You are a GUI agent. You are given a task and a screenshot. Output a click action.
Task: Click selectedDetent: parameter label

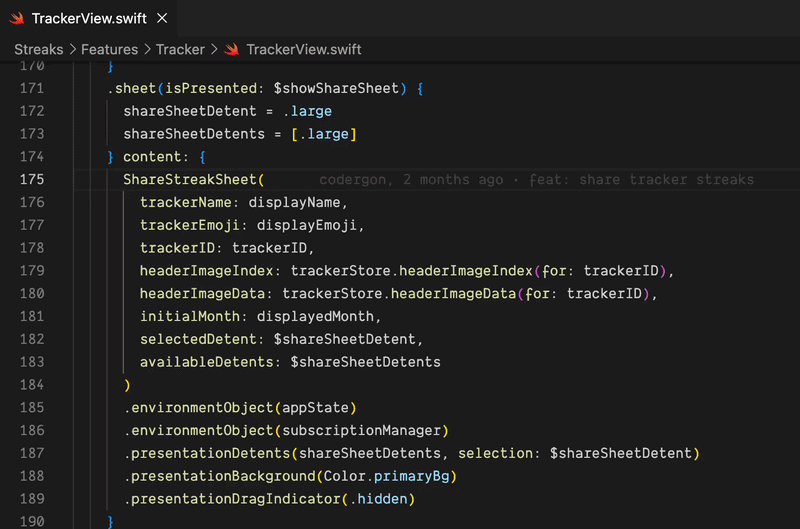pyautogui.click(x=202, y=339)
